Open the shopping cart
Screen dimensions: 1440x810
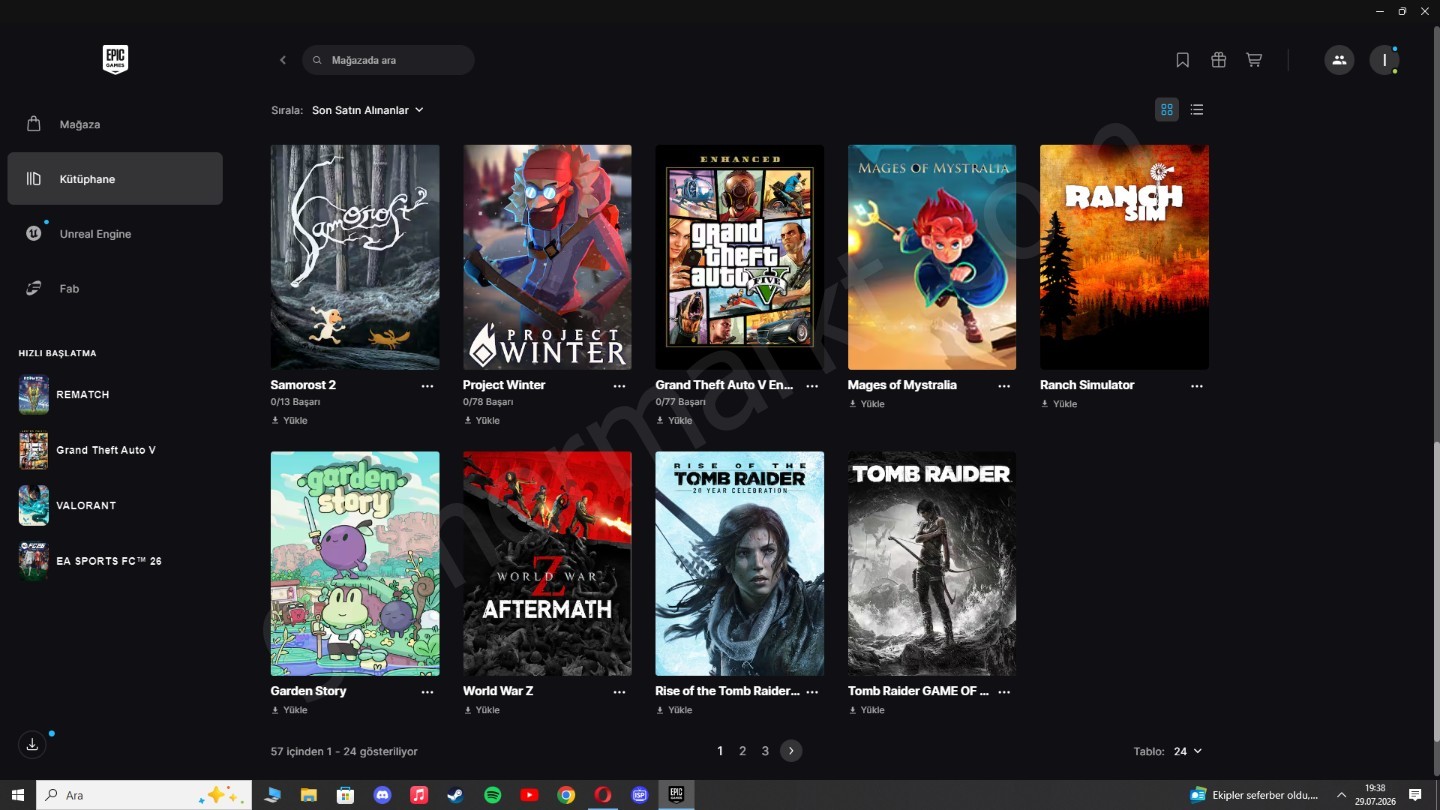(x=1254, y=60)
